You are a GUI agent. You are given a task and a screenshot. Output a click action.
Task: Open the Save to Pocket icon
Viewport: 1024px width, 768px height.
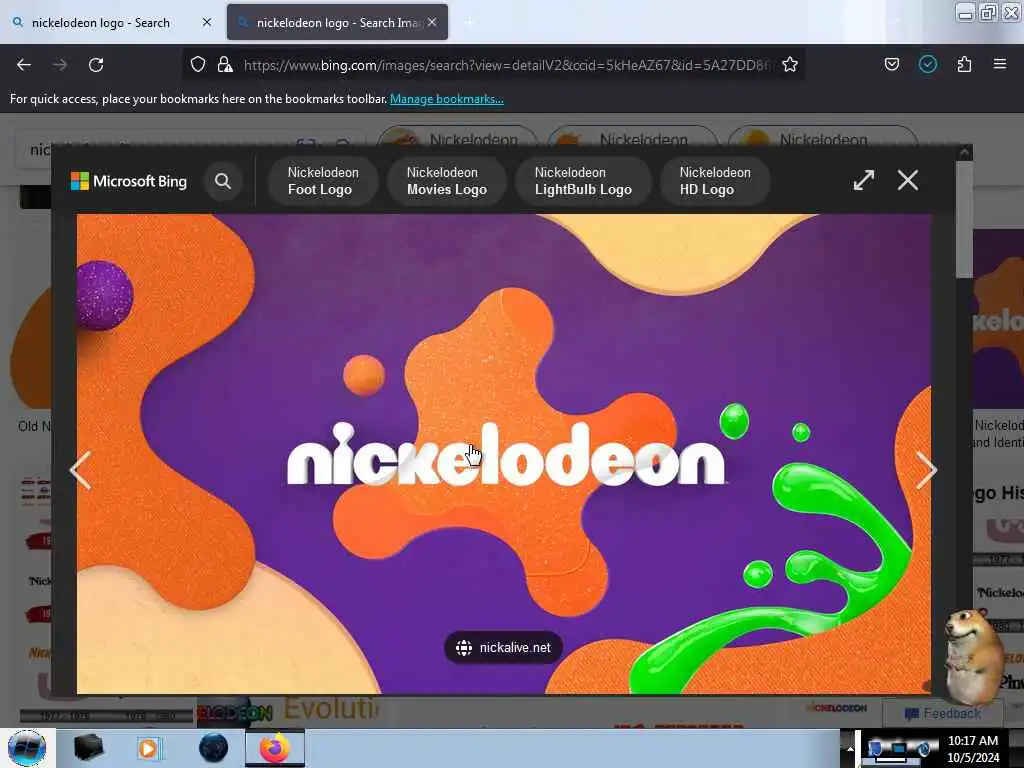point(891,65)
